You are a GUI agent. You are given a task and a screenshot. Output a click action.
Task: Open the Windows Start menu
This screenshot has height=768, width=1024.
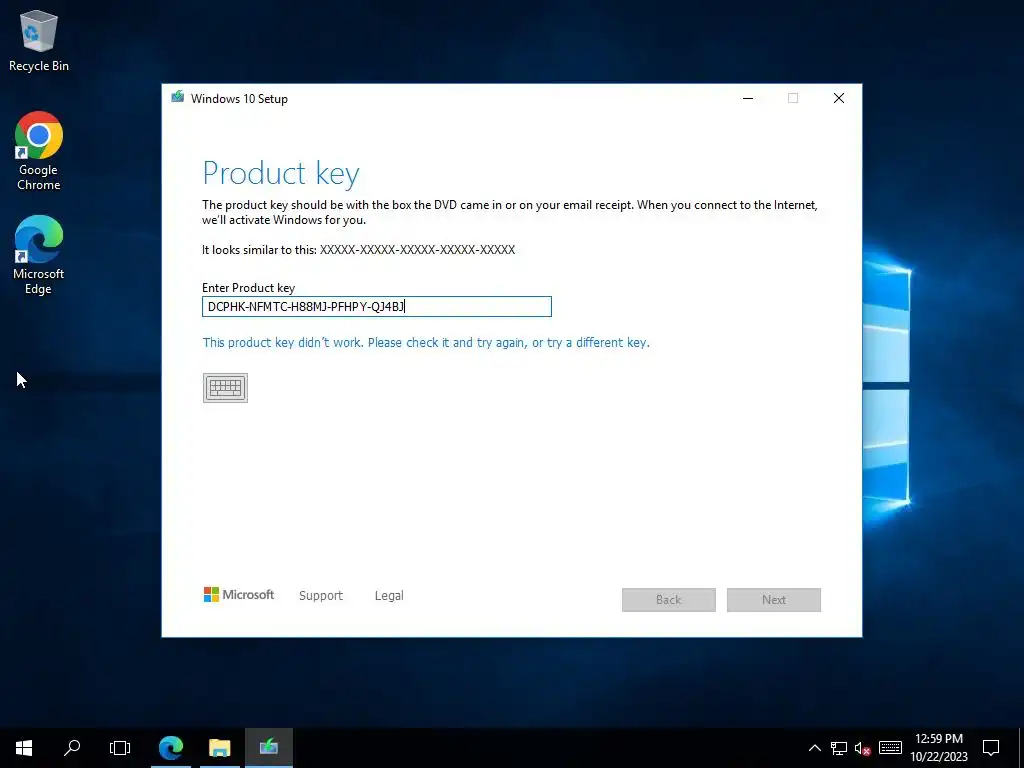click(x=24, y=748)
